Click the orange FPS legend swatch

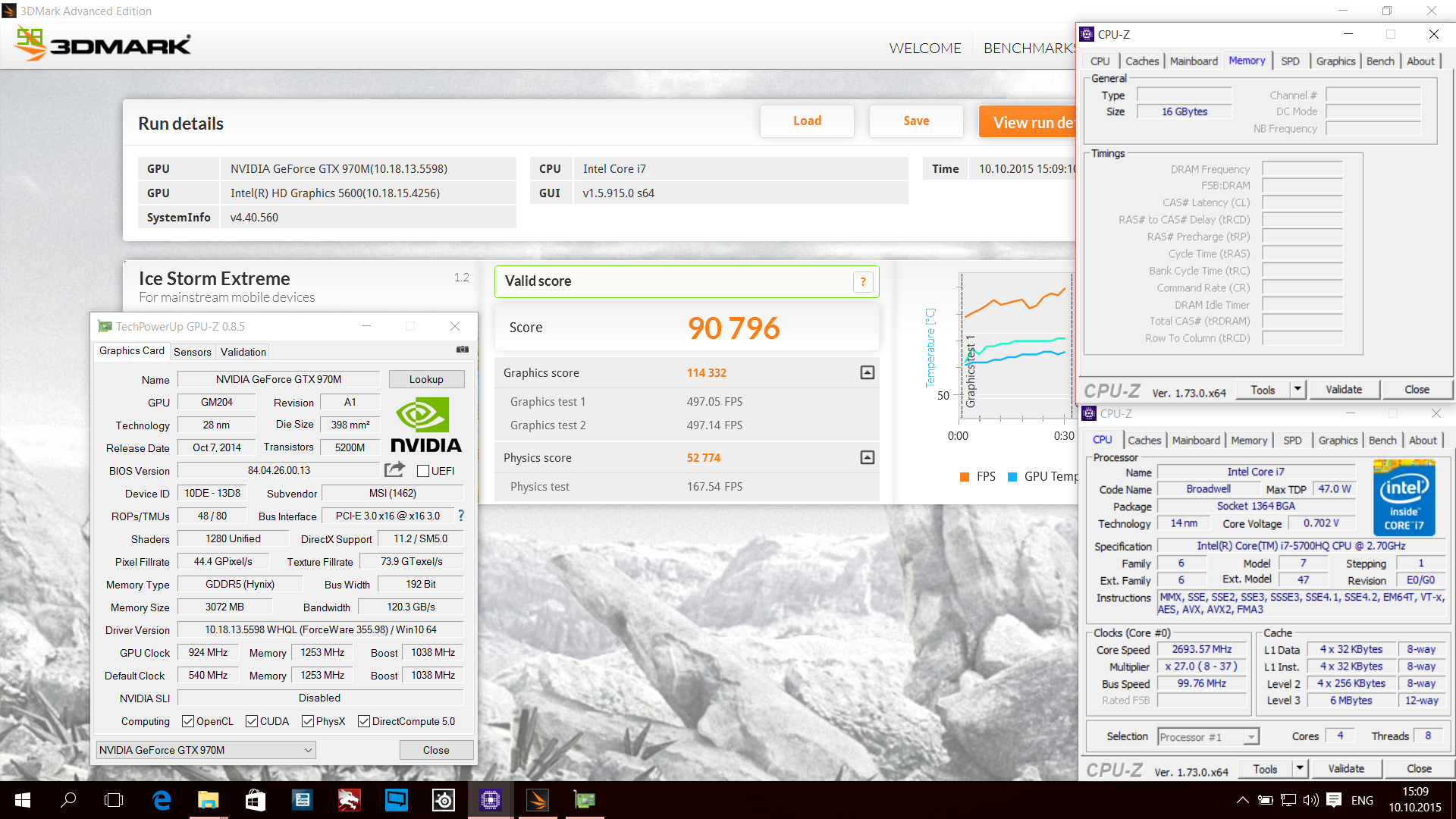tap(965, 477)
